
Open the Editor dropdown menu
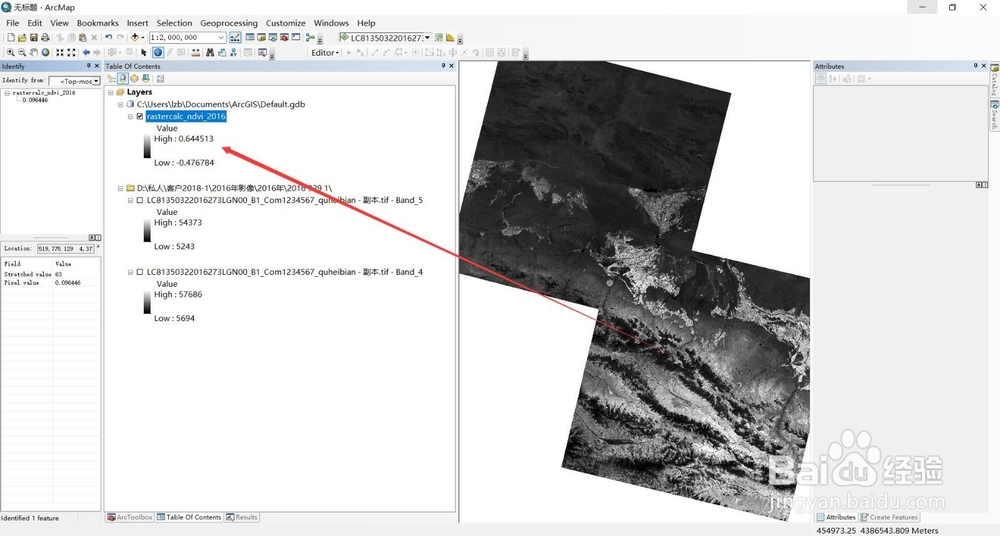(325, 52)
